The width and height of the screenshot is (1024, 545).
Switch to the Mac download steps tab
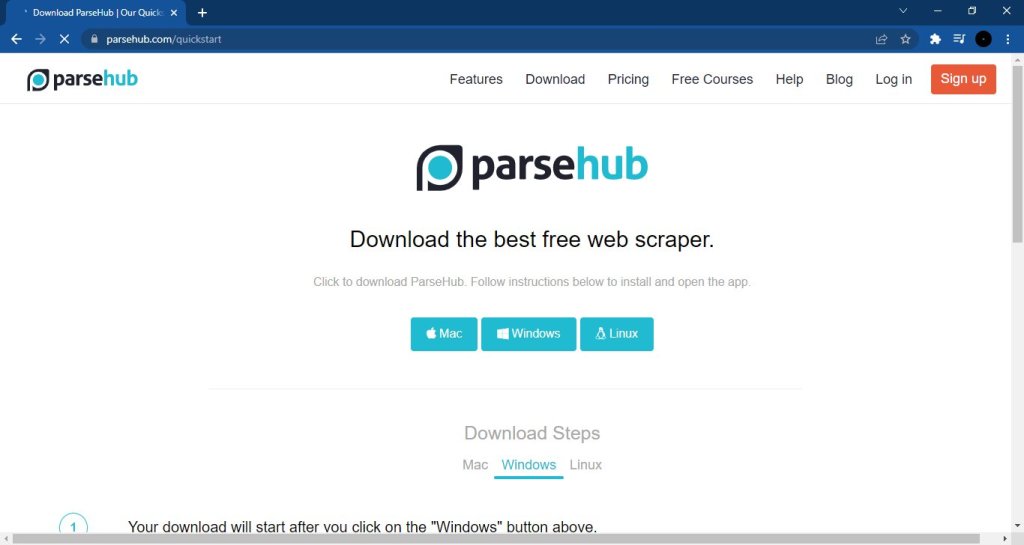475,465
